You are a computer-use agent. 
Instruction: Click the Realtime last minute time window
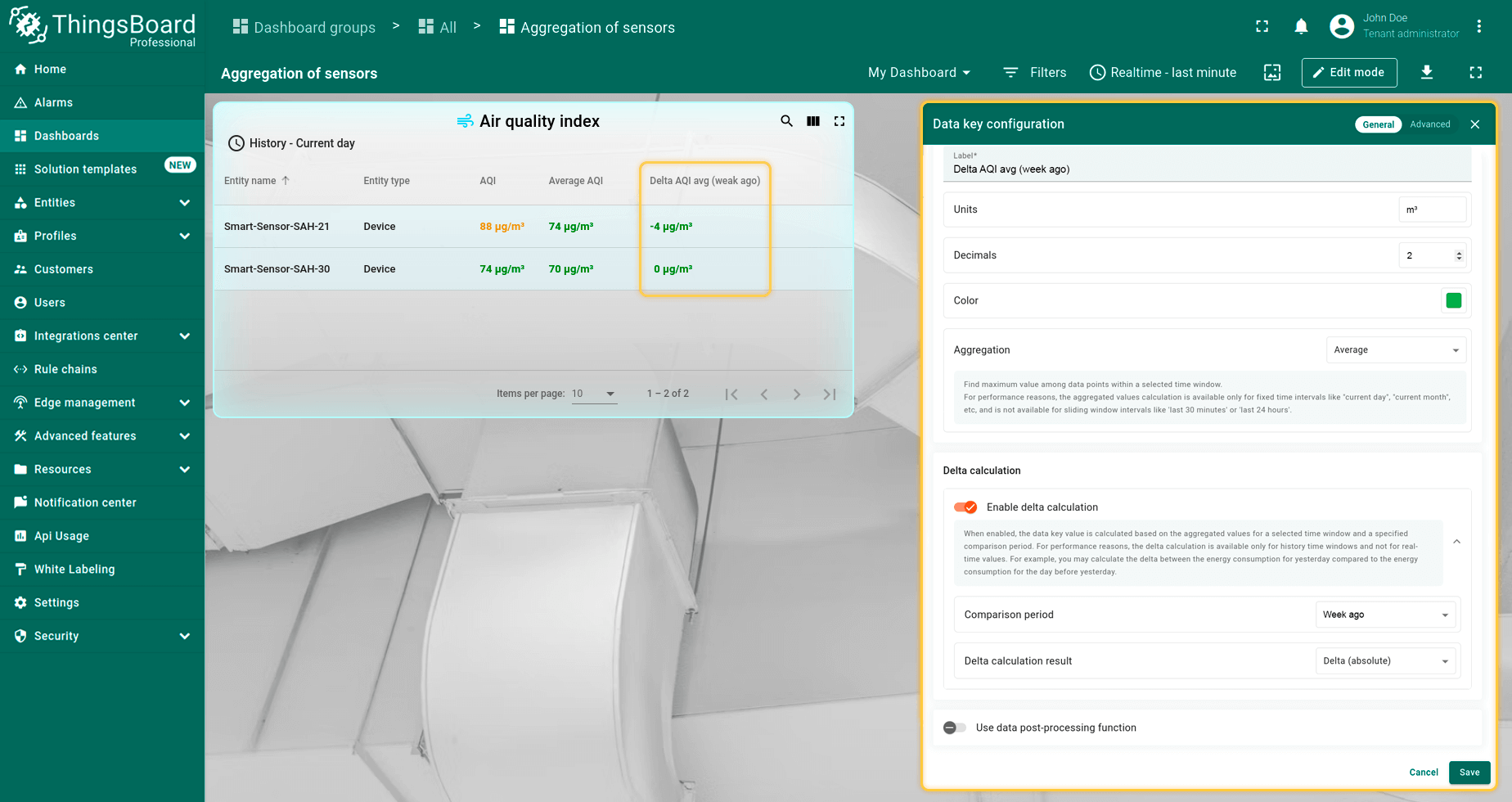(1163, 72)
